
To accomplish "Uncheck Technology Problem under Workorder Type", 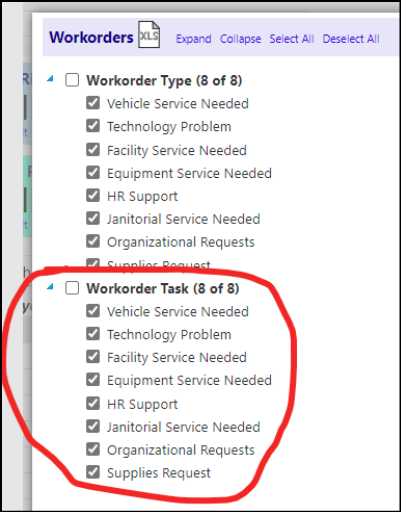I will pyautogui.click(x=93, y=126).
